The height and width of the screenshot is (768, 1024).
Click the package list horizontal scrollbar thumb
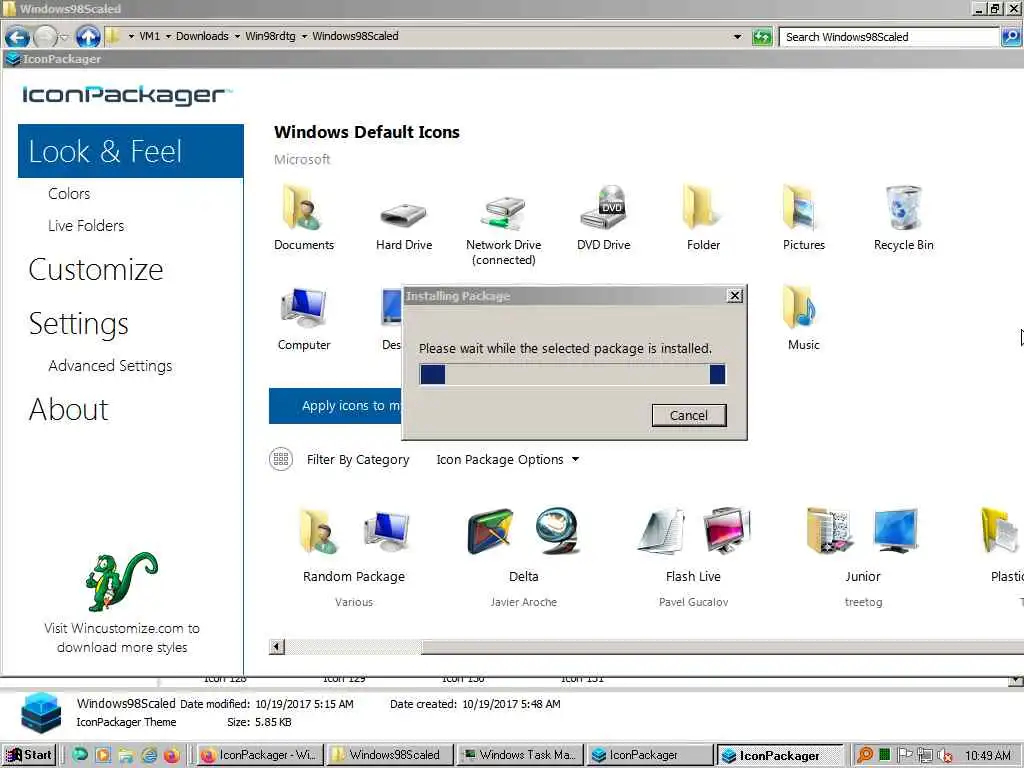pos(722,647)
